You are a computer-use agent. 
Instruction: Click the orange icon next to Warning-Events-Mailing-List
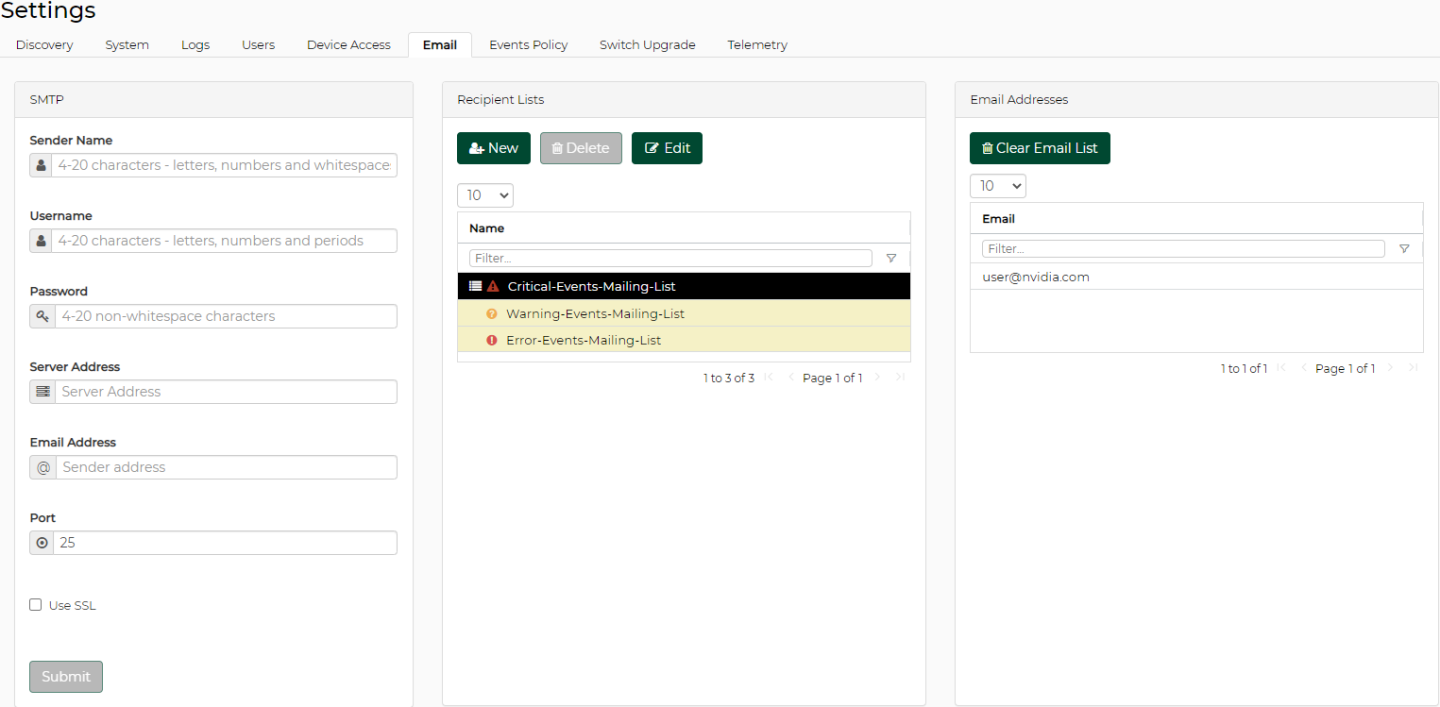[492, 314]
